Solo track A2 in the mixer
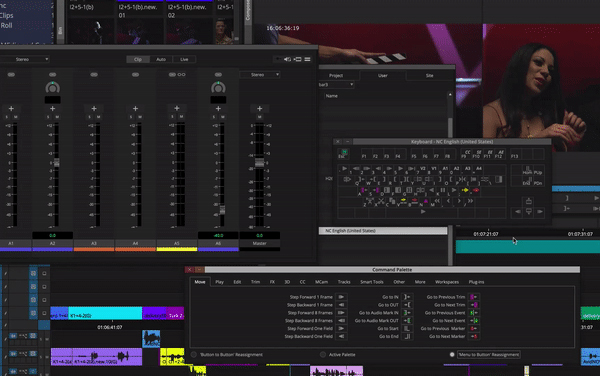The height and width of the screenshot is (376, 600). [48, 117]
